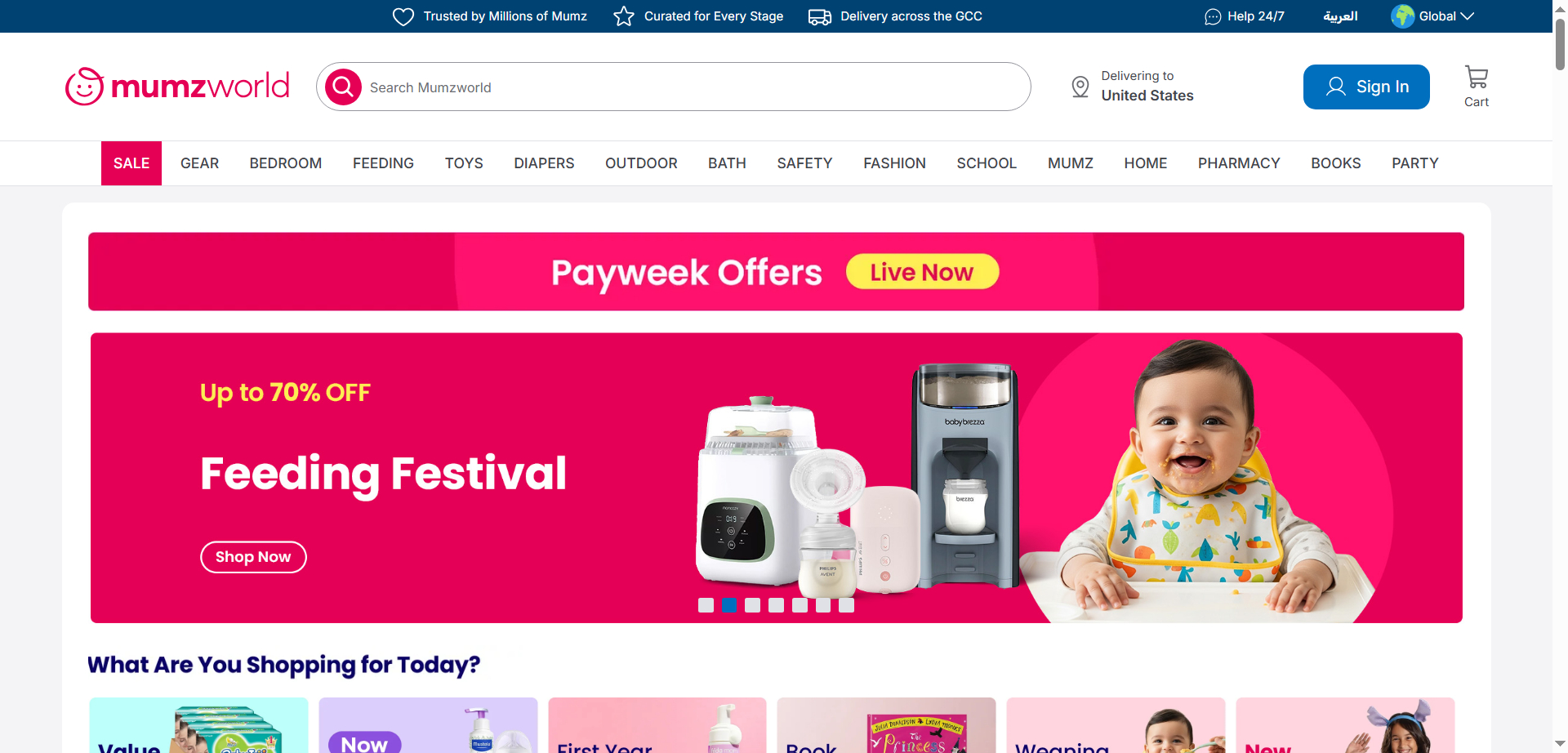This screenshot has height=753, width=1568.
Task: Expand the Global region dropdown chevron
Action: tap(1467, 16)
